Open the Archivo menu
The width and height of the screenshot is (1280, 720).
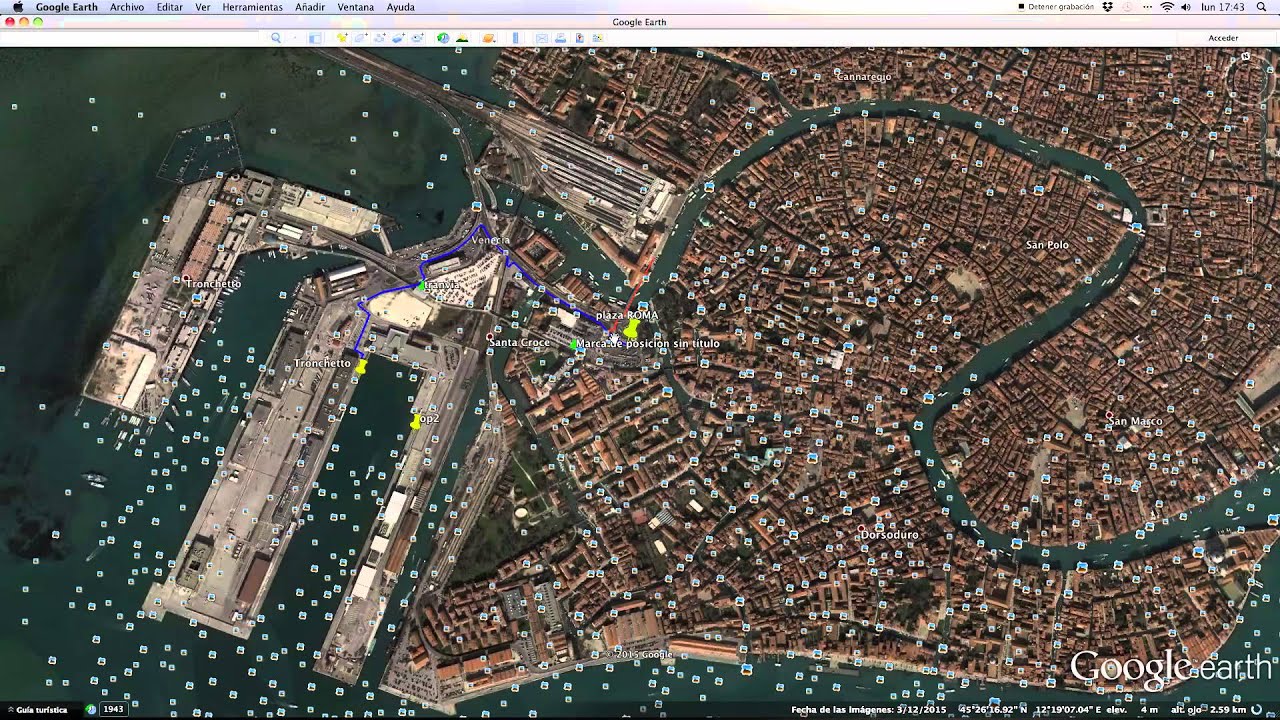(127, 7)
